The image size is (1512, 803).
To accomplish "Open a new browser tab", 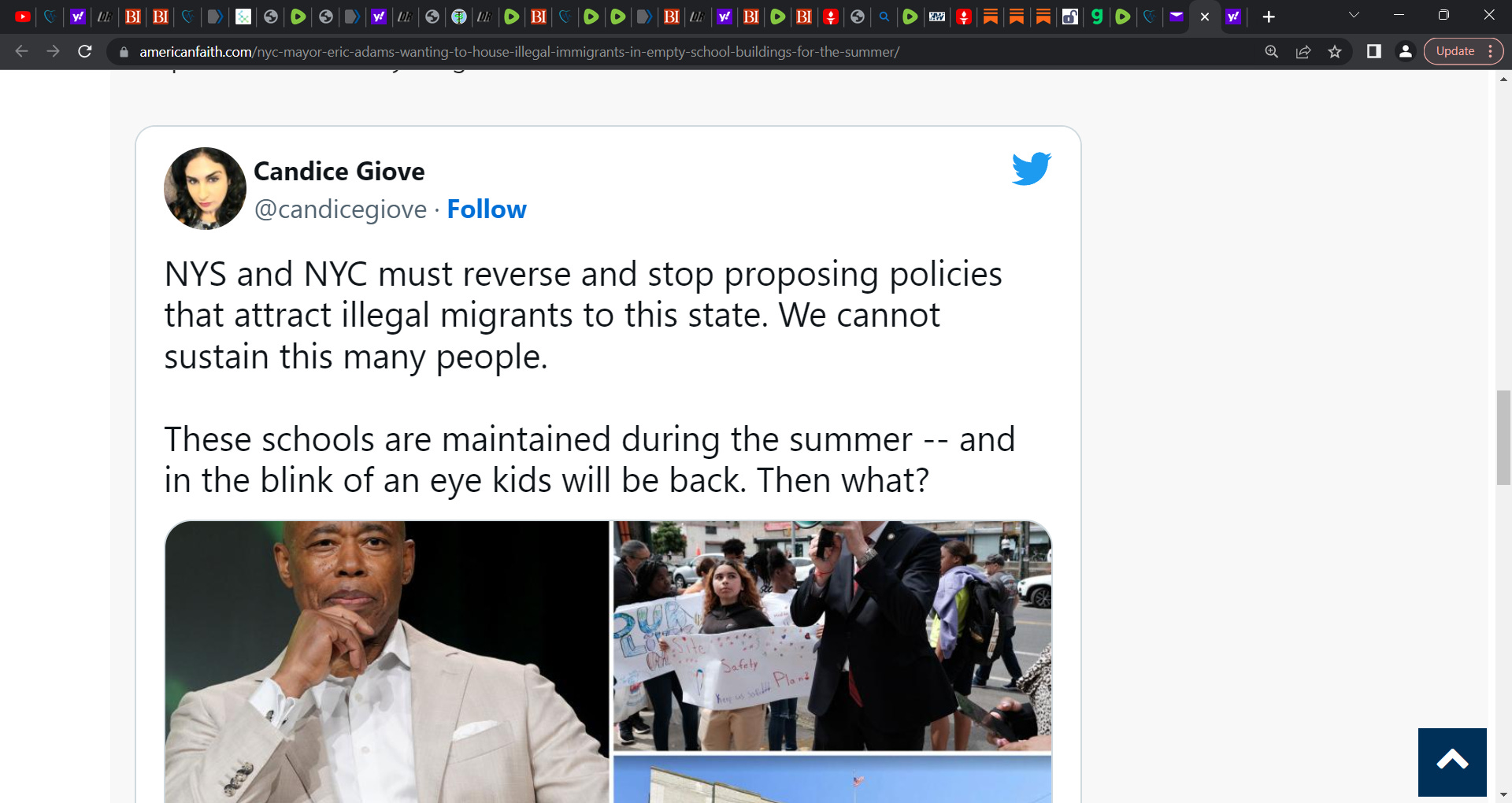I will point(1269,17).
